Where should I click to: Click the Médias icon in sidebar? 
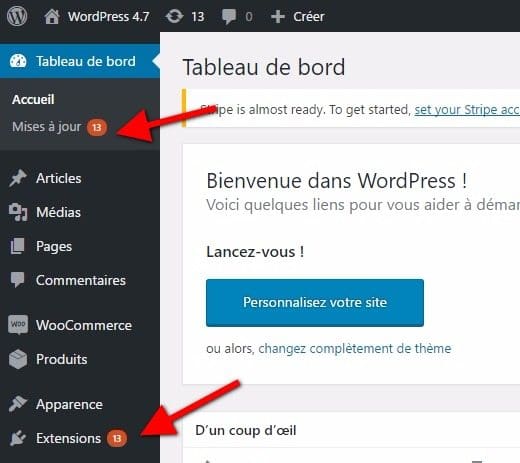click(18, 212)
